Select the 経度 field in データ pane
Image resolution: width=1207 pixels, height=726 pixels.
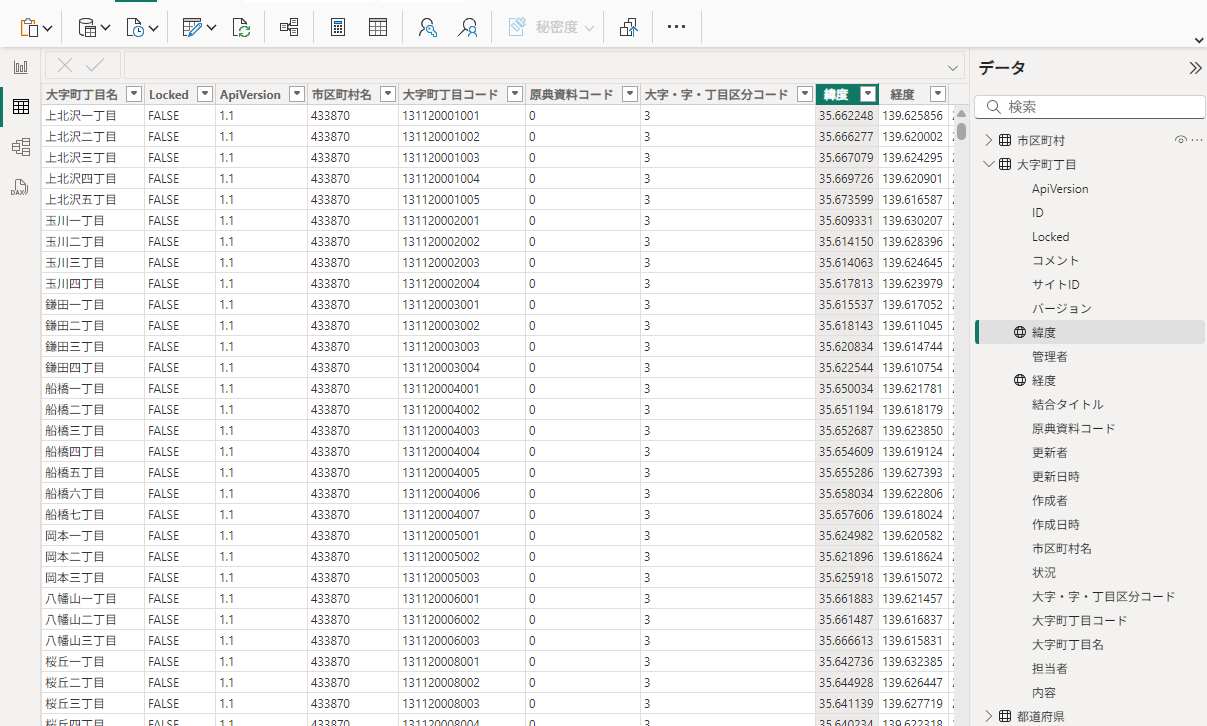pos(1044,380)
